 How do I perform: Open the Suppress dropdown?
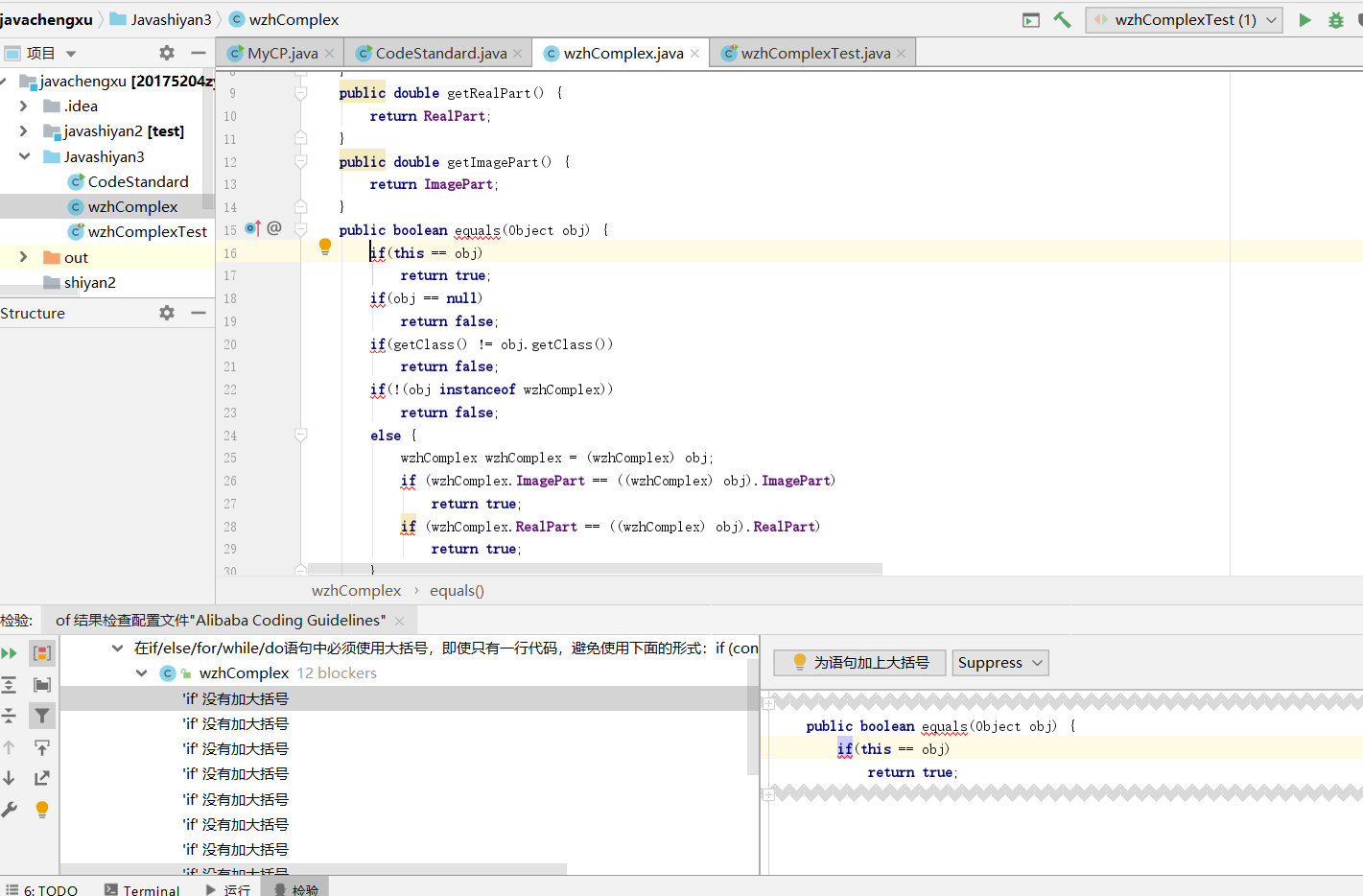[x=1000, y=663]
